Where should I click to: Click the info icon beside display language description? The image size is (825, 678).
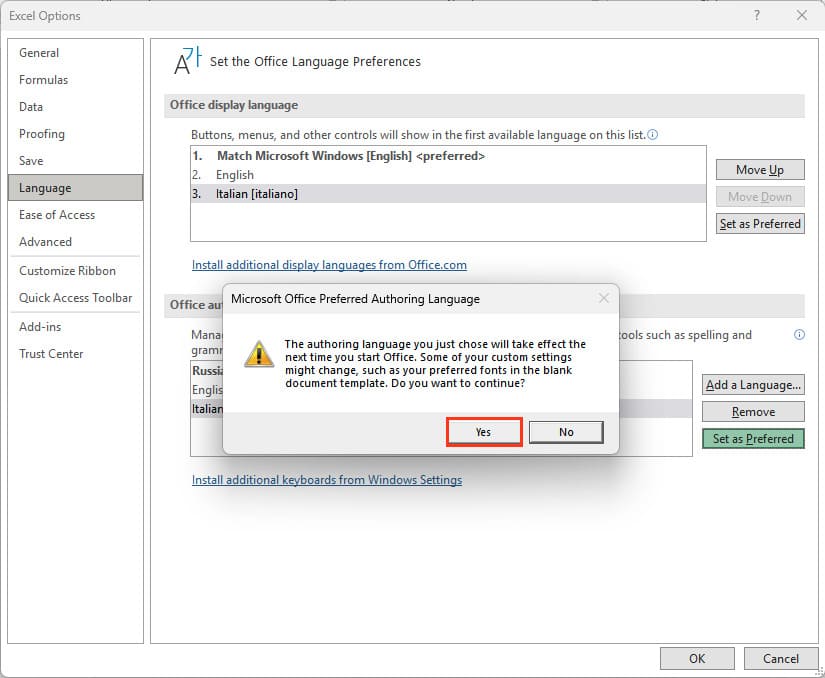point(652,135)
